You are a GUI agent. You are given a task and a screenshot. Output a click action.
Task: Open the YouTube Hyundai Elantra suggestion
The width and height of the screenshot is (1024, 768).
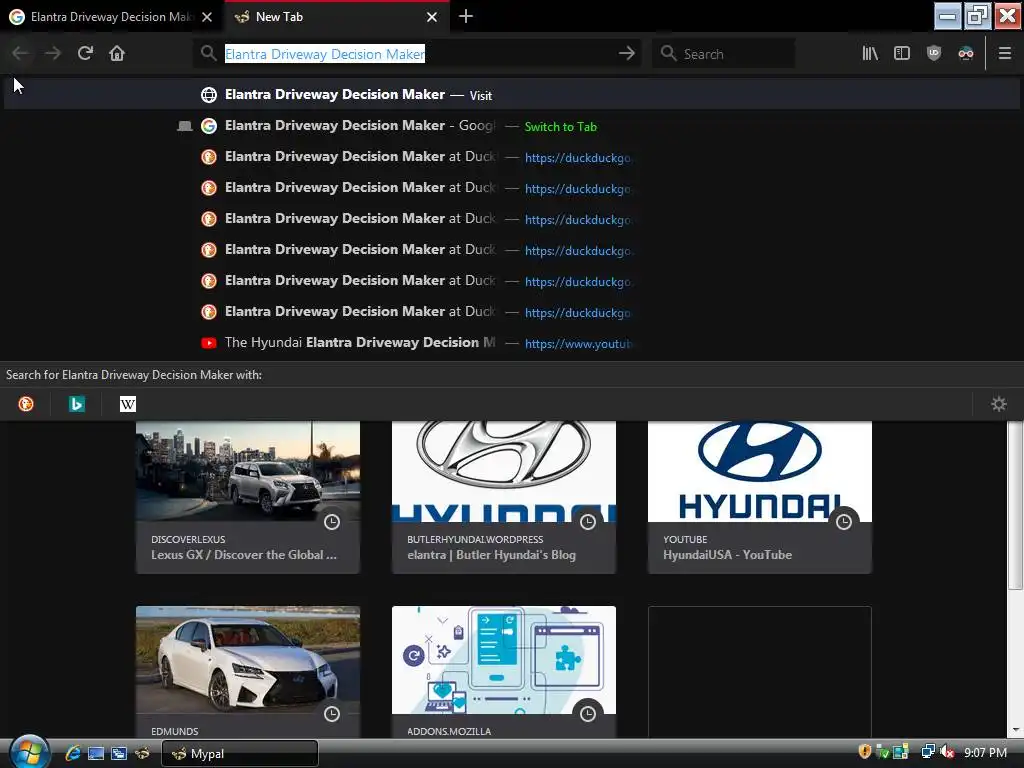(x=512, y=343)
